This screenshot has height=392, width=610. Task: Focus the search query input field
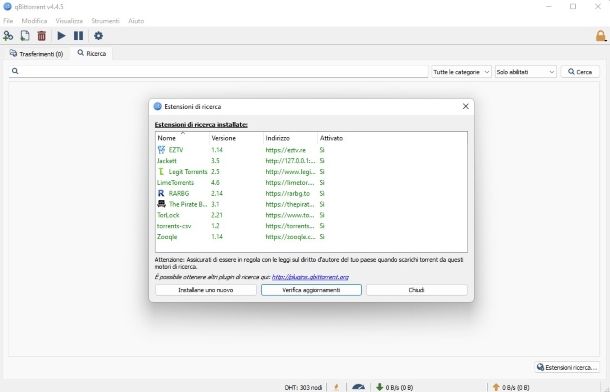point(218,71)
